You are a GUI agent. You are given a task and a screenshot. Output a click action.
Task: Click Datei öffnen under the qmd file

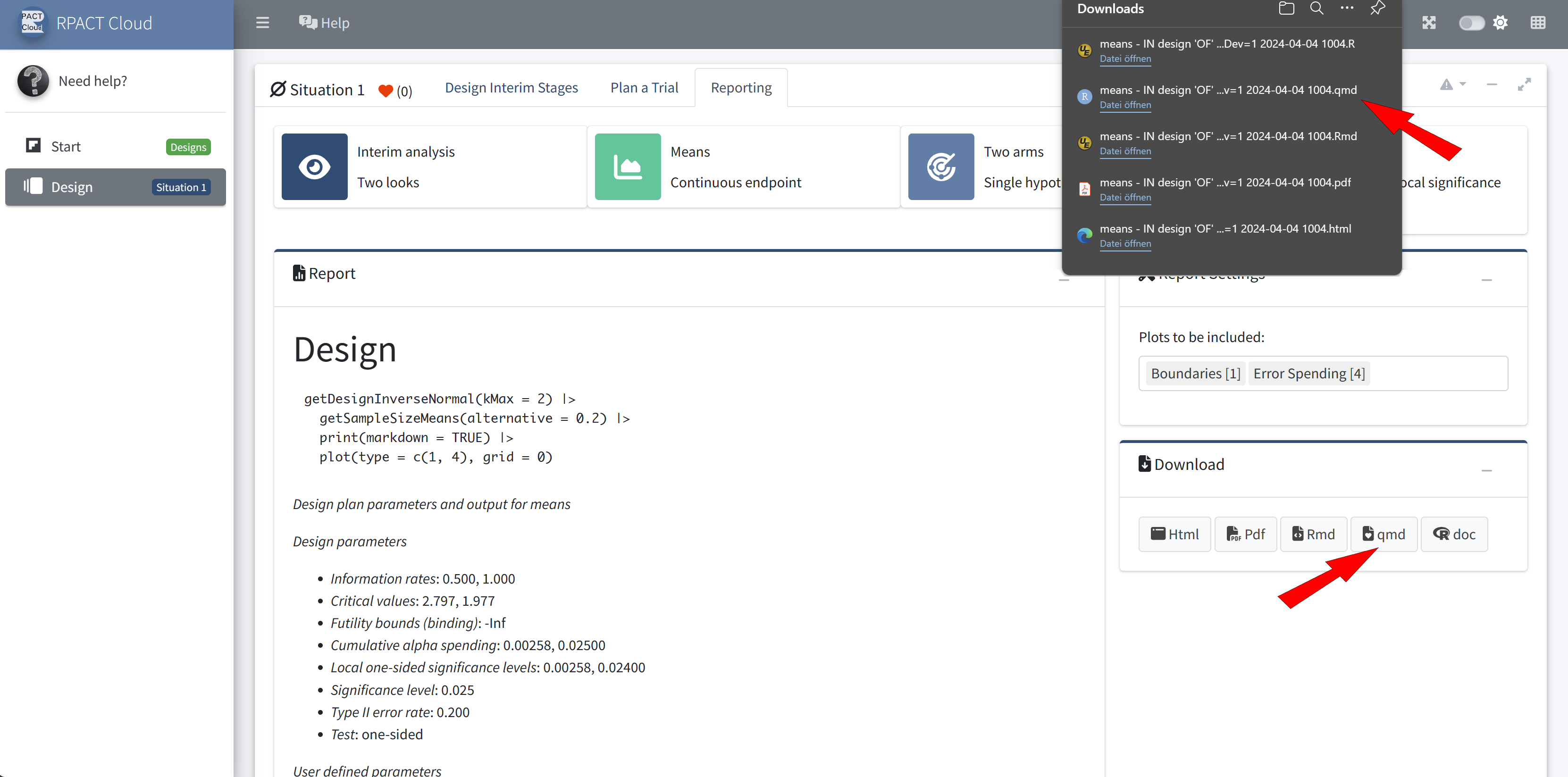pos(1125,105)
